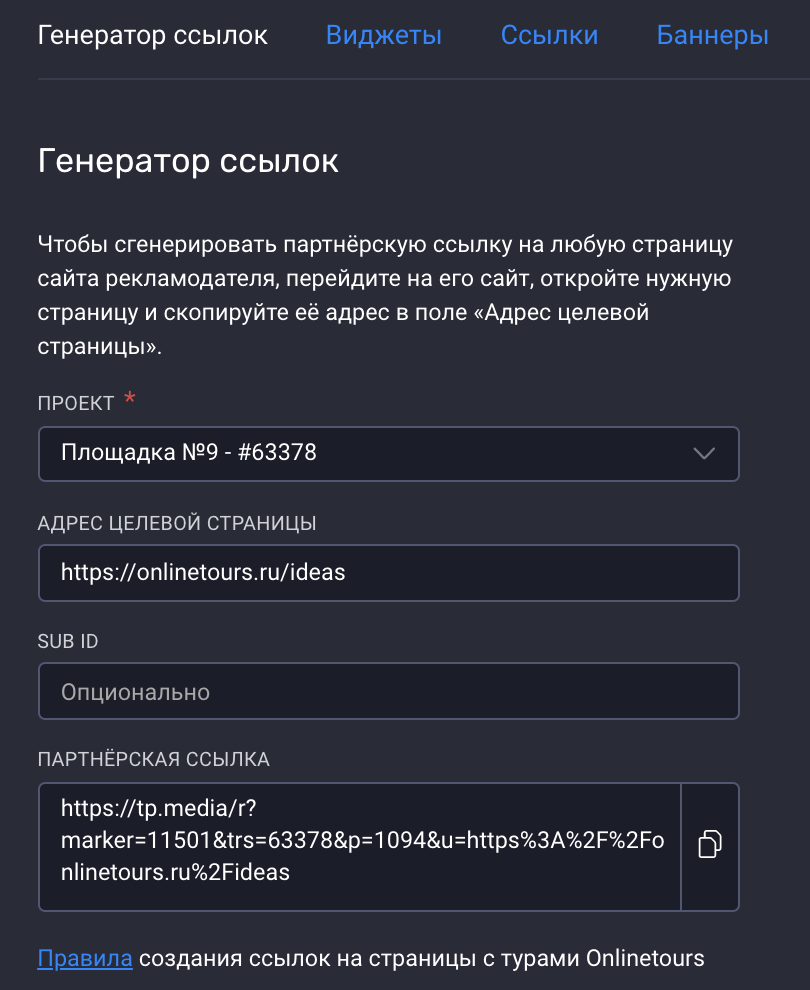
Task: Click the ПАРТНЁРСКАЯ ССЫЛКА label
Action: (x=154, y=759)
